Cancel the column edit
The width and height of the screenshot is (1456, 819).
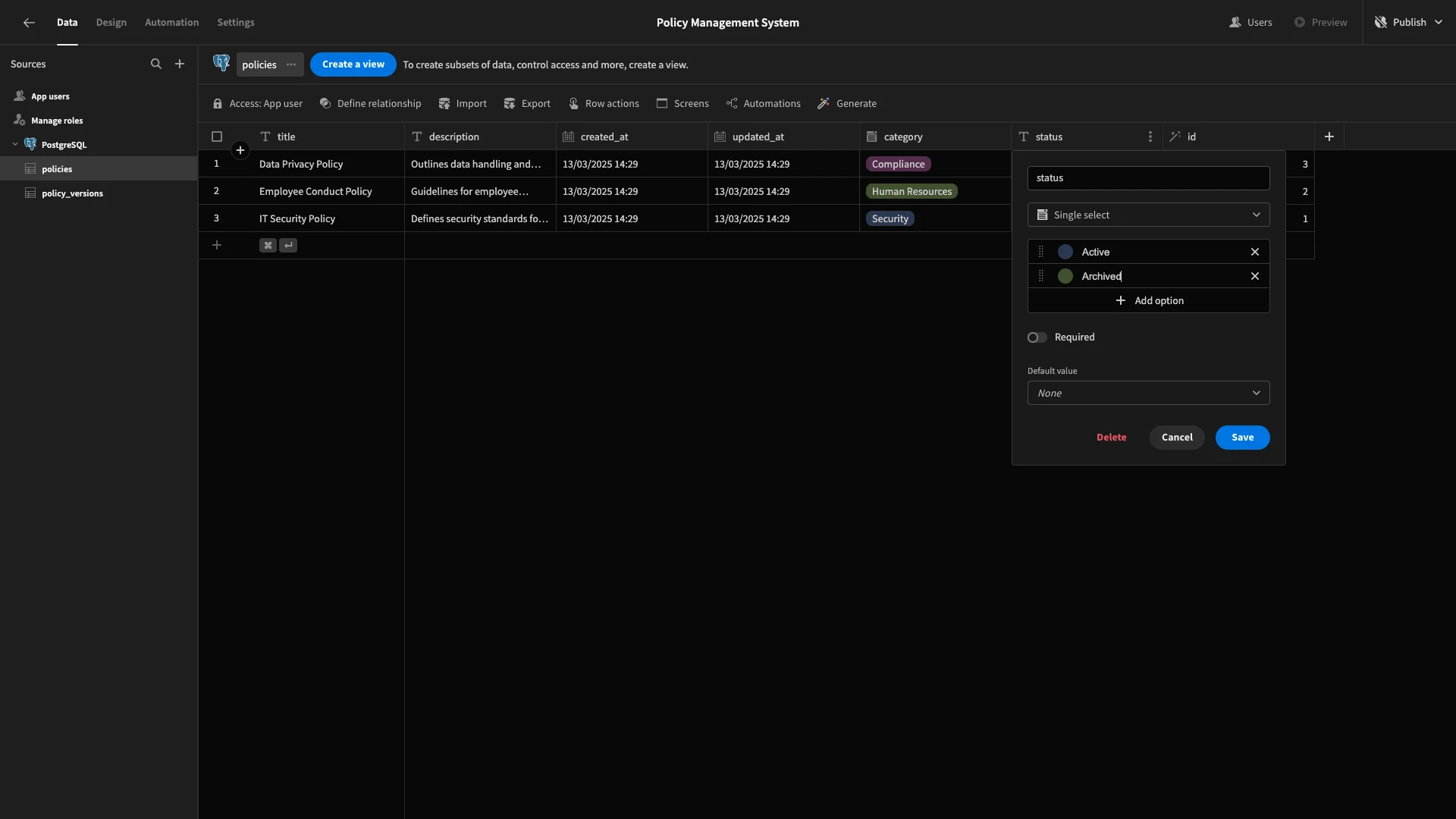tap(1177, 438)
